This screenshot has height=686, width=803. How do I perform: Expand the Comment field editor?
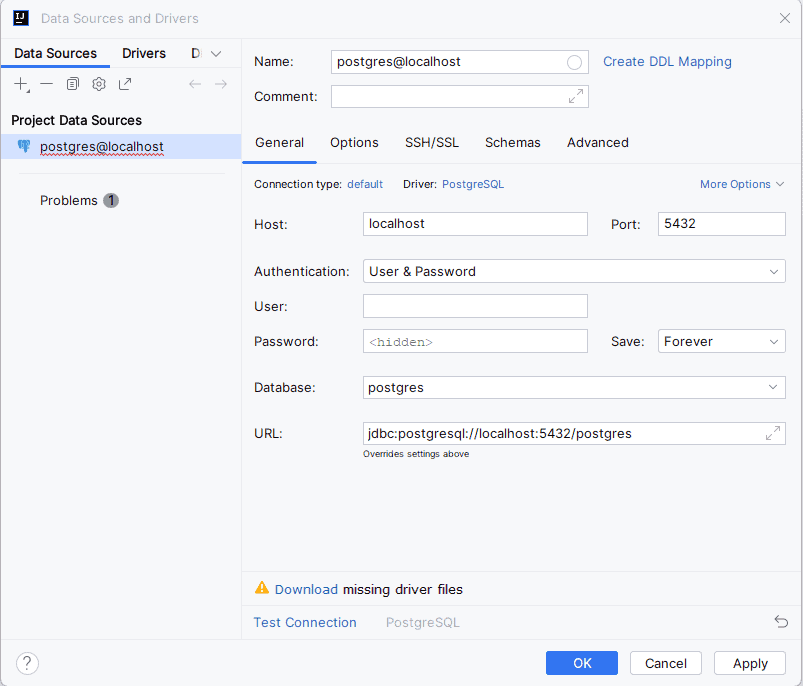[576, 96]
